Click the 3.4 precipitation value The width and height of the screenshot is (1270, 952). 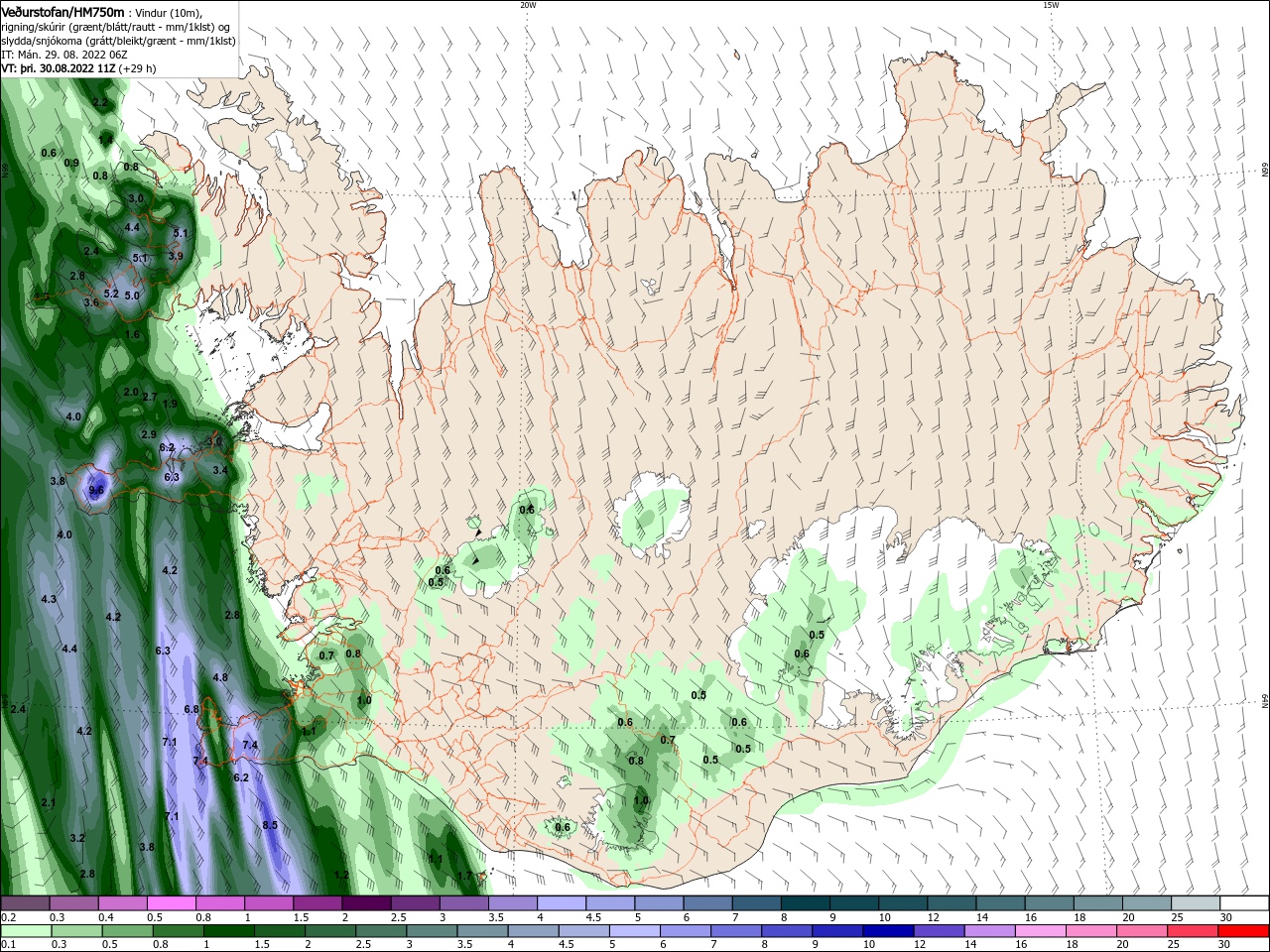(220, 470)
